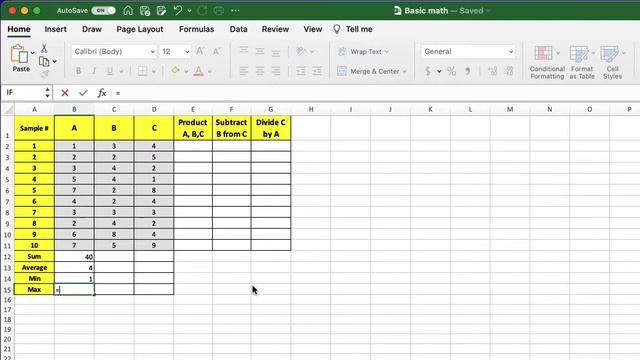Click the formula bar input
Viewport: 640px width, 360px height.
[376, 93]
